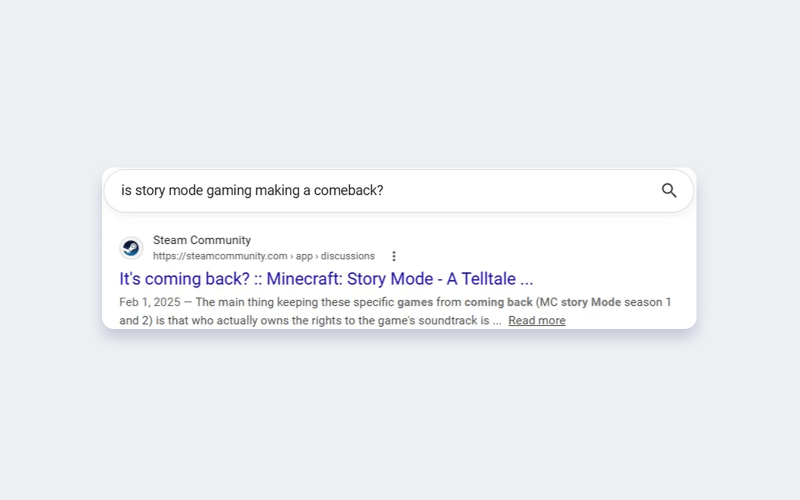Image resolution: width=800 pixels, height=500 pixels.
Task: Click the bold "games" word in snippet
Action: pyautogui.click(x=415, y=302)
